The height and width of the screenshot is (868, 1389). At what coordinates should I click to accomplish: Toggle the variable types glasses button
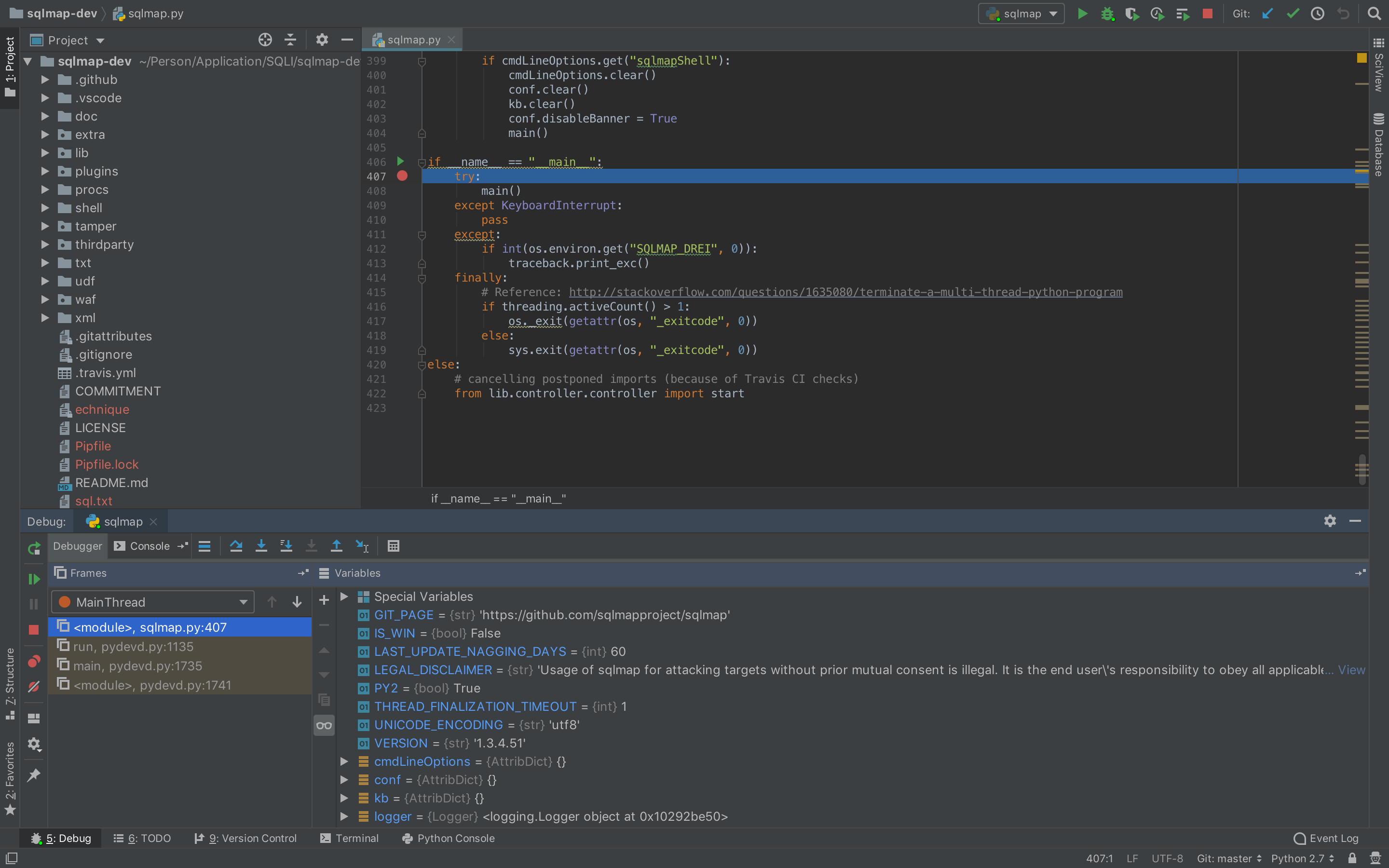(x=324, y=726)
